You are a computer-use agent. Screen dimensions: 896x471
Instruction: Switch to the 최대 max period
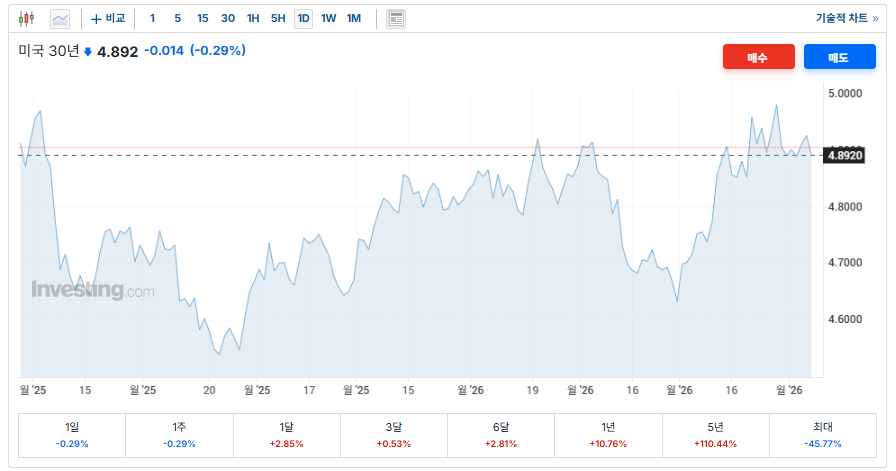pyautogui.click(x=824, y=434)
